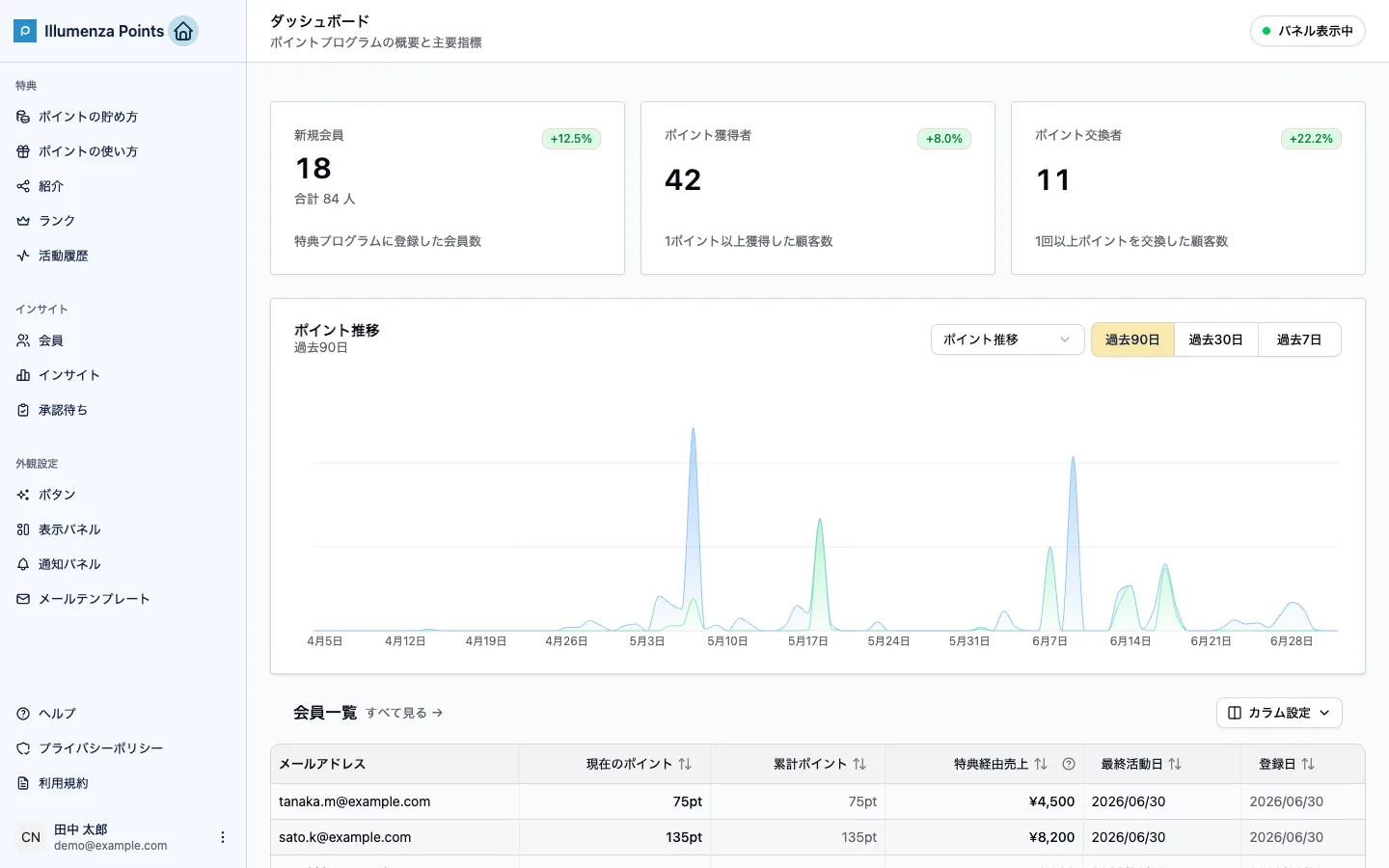Screen dimensions: 1389x868
Task: Click the 特典経由売上 help info icon
Action: pos(1069,764)
